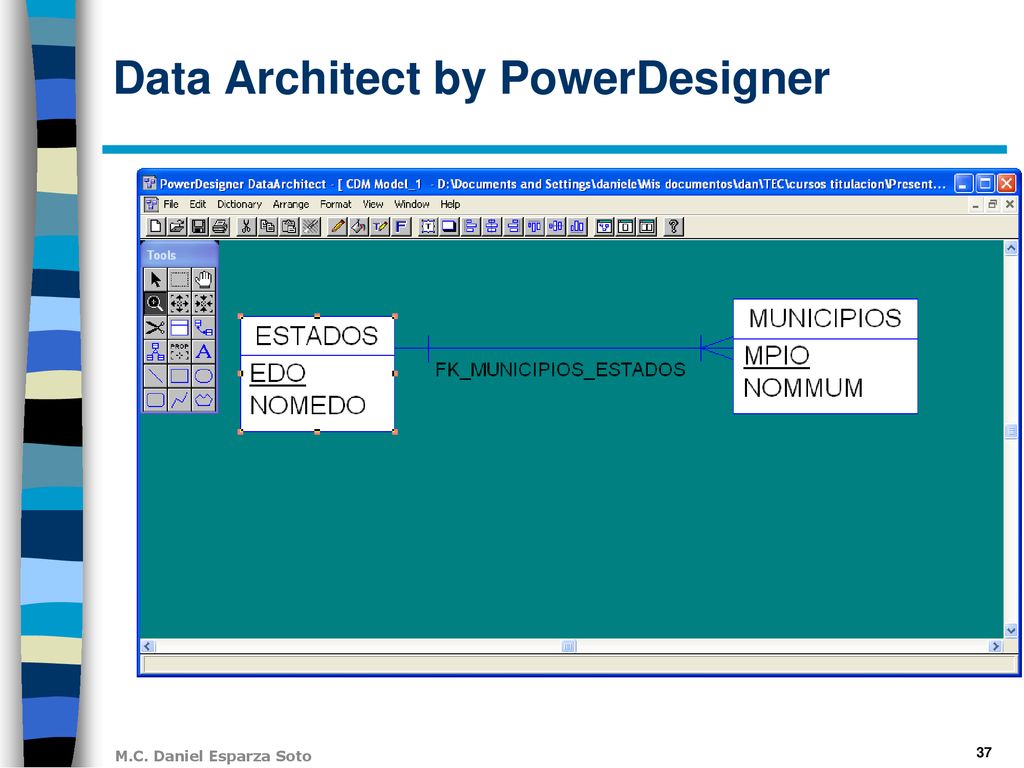
Task: Select the Rectangle shape tool
Action: click(180, 376)
